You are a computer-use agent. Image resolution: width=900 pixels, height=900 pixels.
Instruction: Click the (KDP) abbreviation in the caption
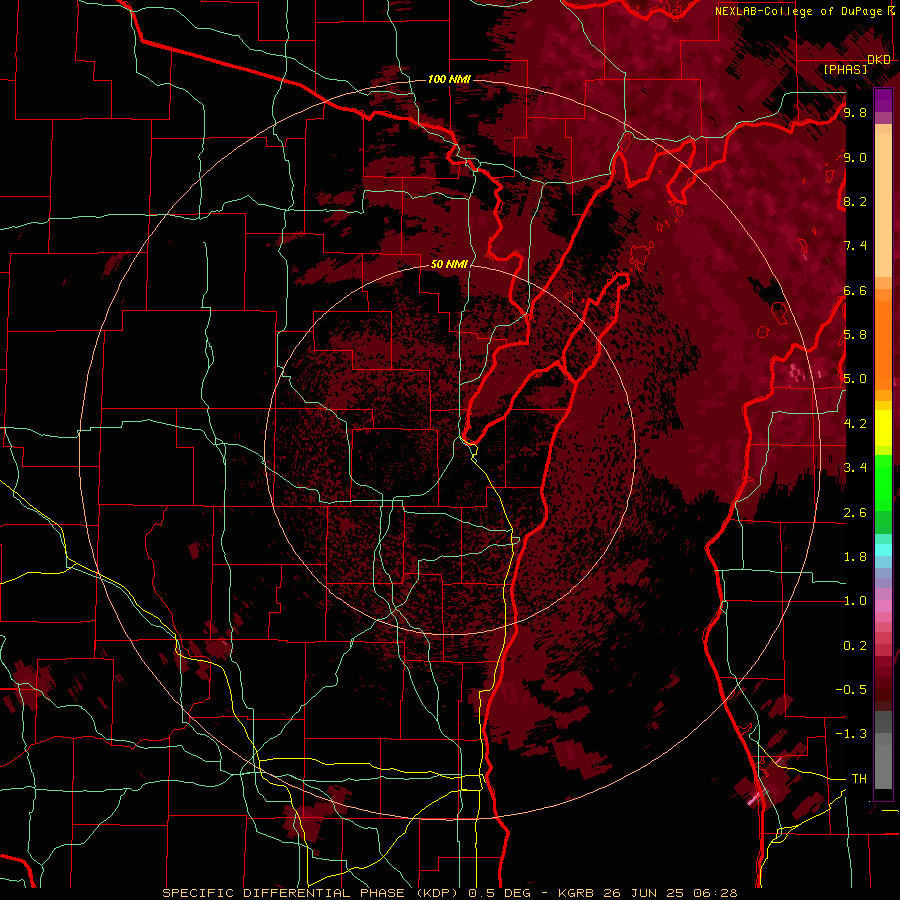tap(437, 893)
